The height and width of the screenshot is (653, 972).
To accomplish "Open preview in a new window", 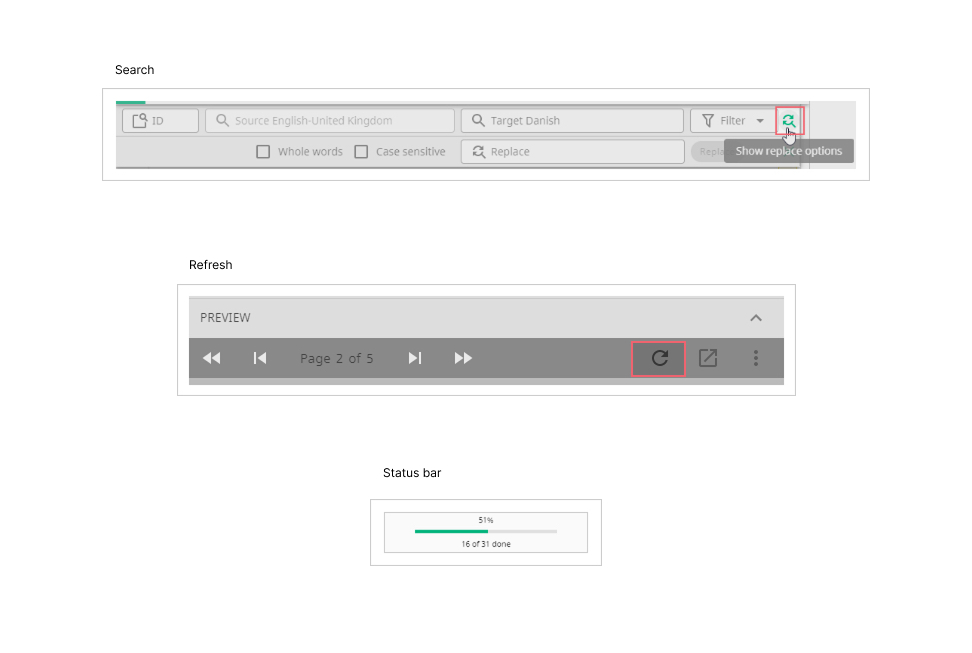I will tap(708, 358).
